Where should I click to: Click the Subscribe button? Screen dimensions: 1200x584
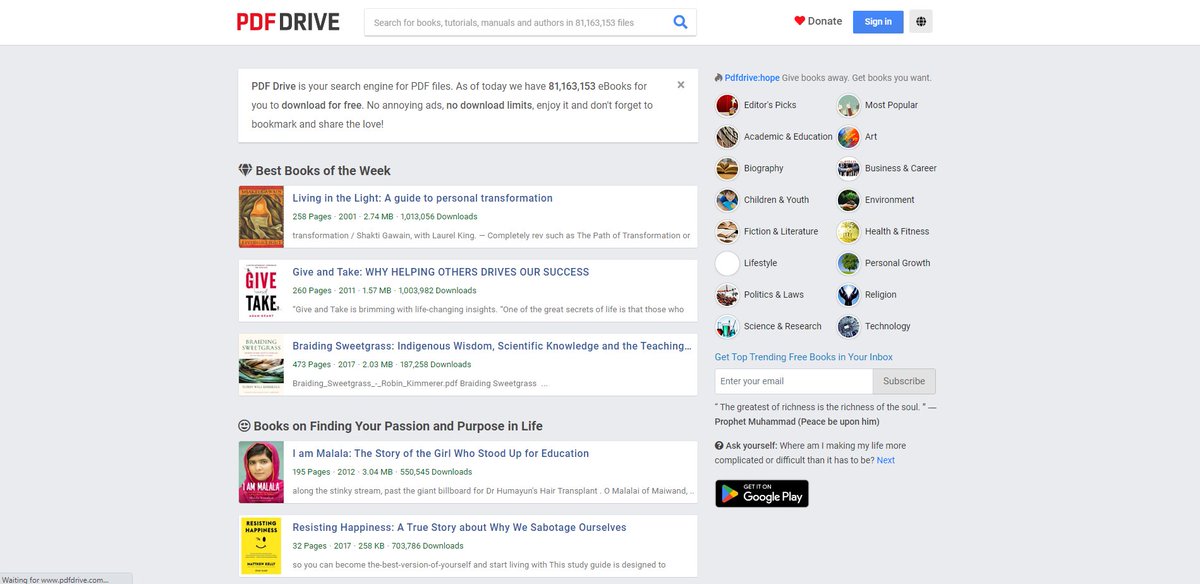904,381
